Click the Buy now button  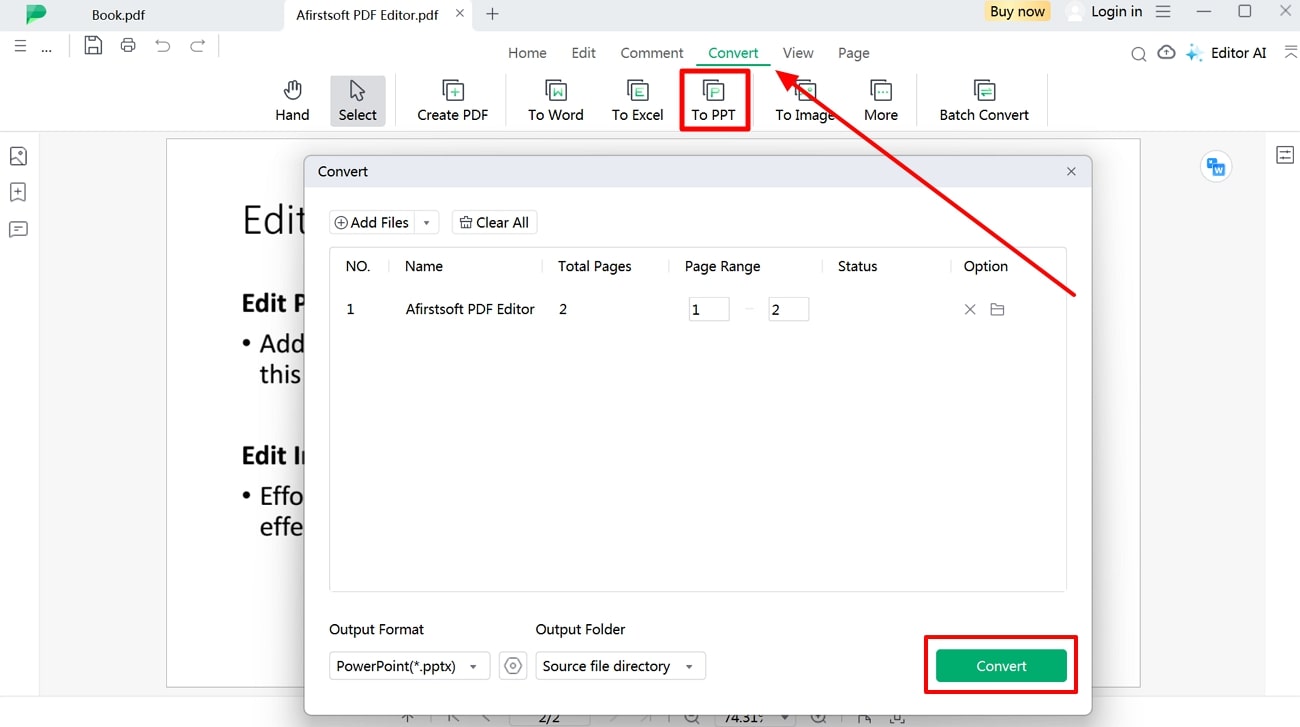pos(1017,12)
